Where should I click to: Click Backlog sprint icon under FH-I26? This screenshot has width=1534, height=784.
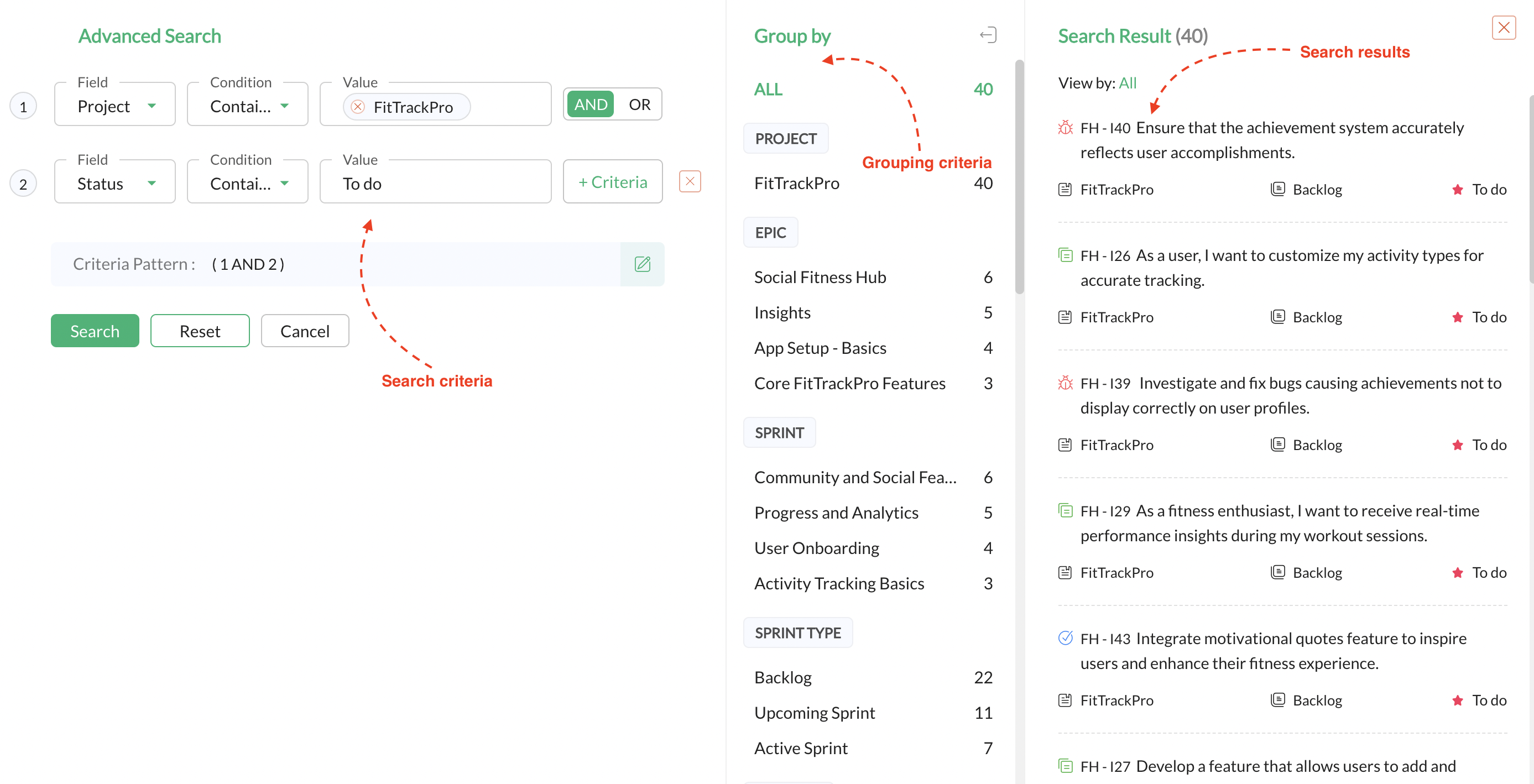(x=1278, y=317)
